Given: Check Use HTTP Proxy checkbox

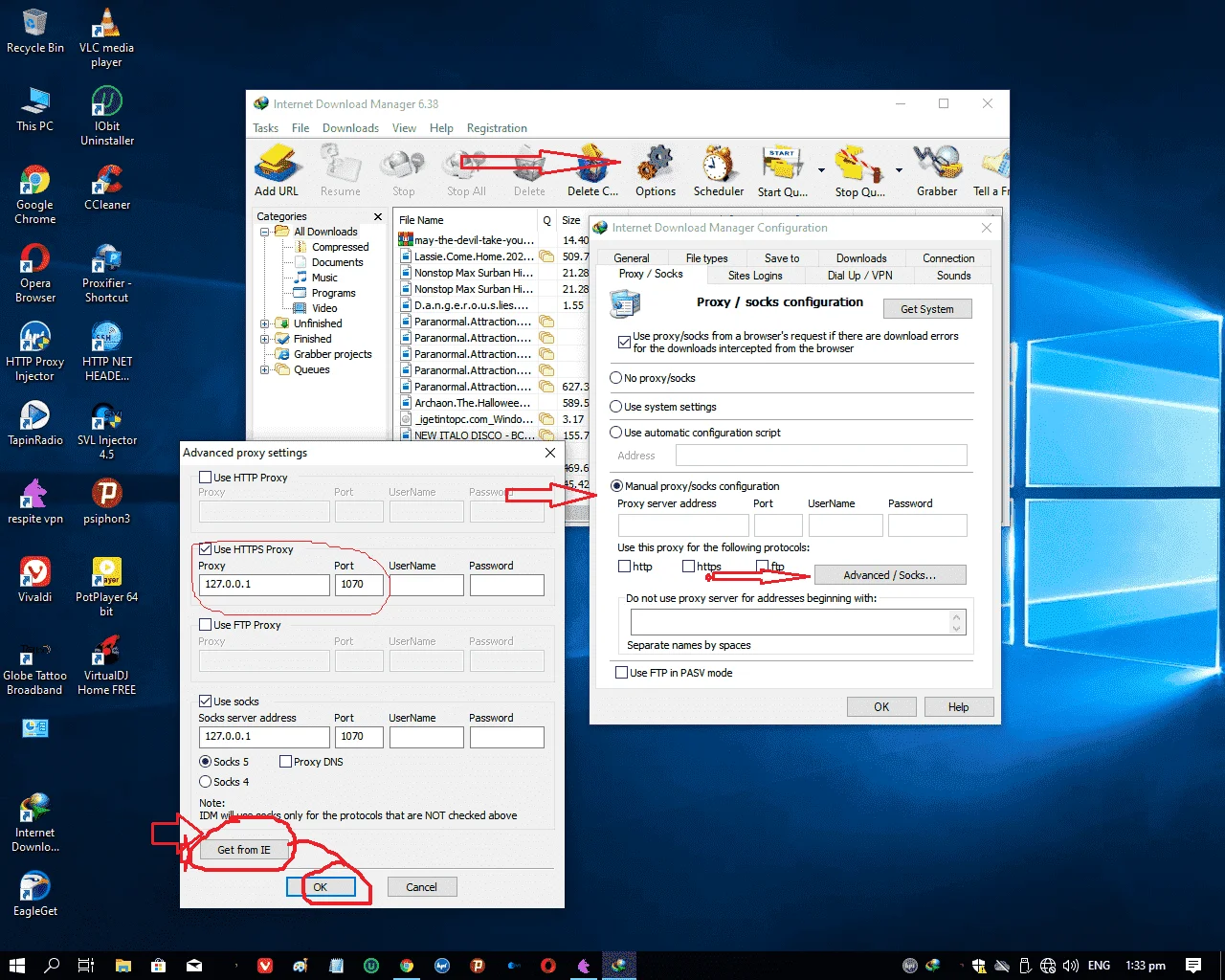Looking at the screenshot, I should [205, 478].
